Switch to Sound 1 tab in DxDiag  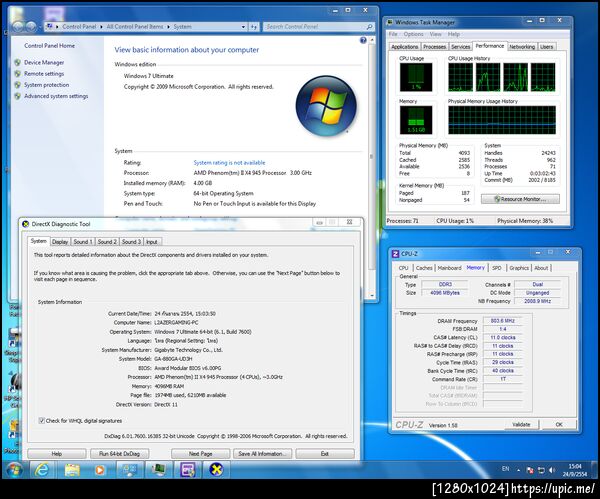(x=83, y=242)
